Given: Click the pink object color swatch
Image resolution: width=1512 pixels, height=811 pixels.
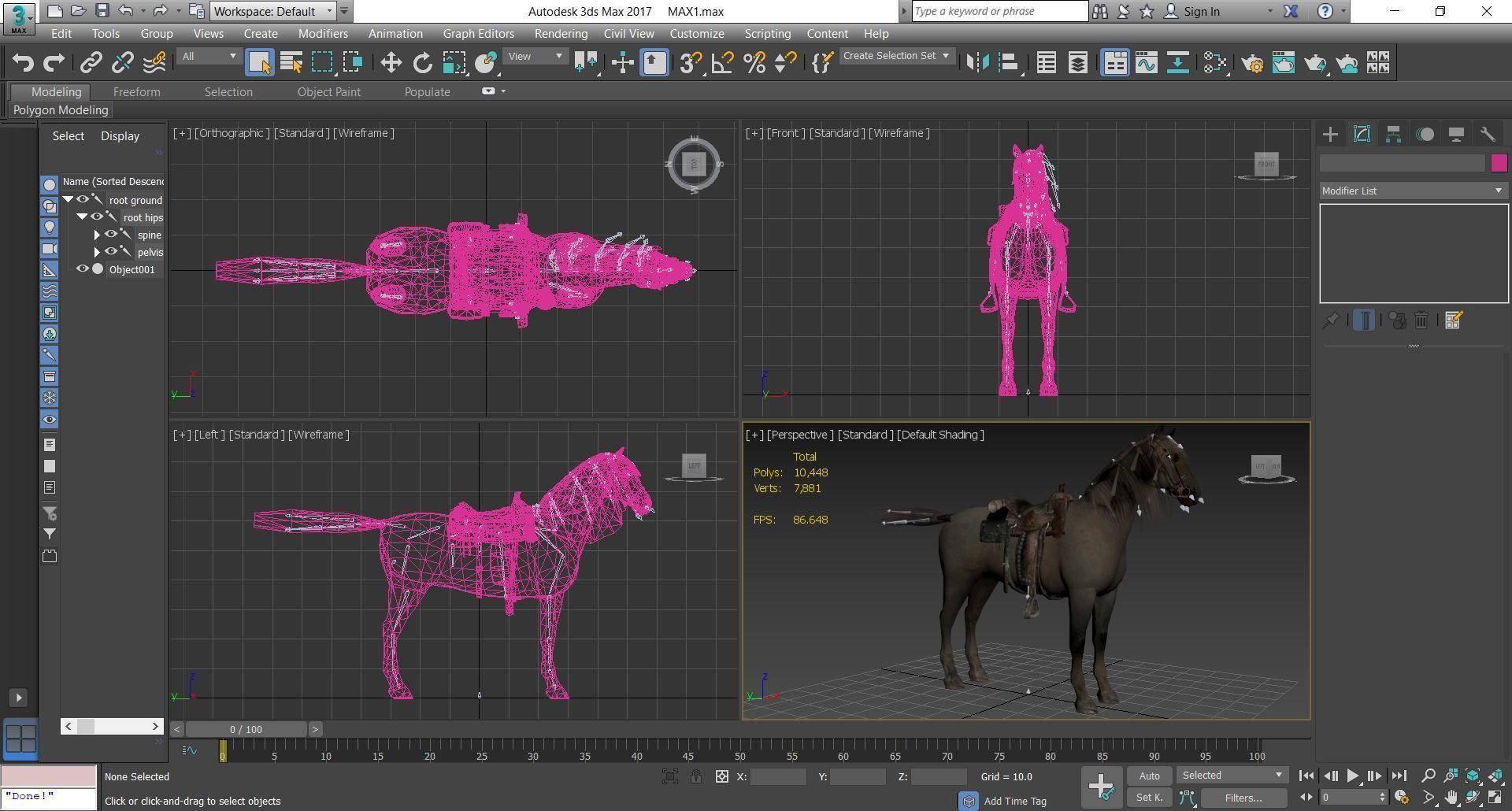Looking at the screenshot, I should point(1499,163).
